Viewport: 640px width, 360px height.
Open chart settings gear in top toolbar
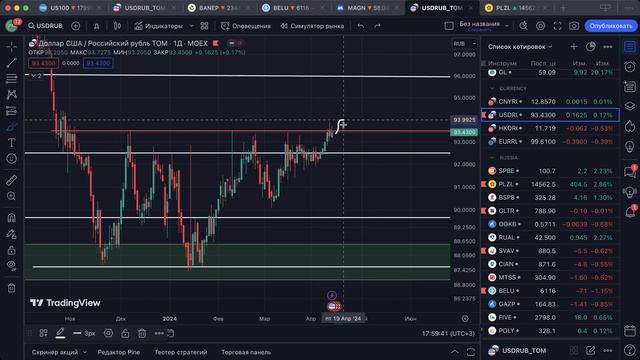[540, 26]
